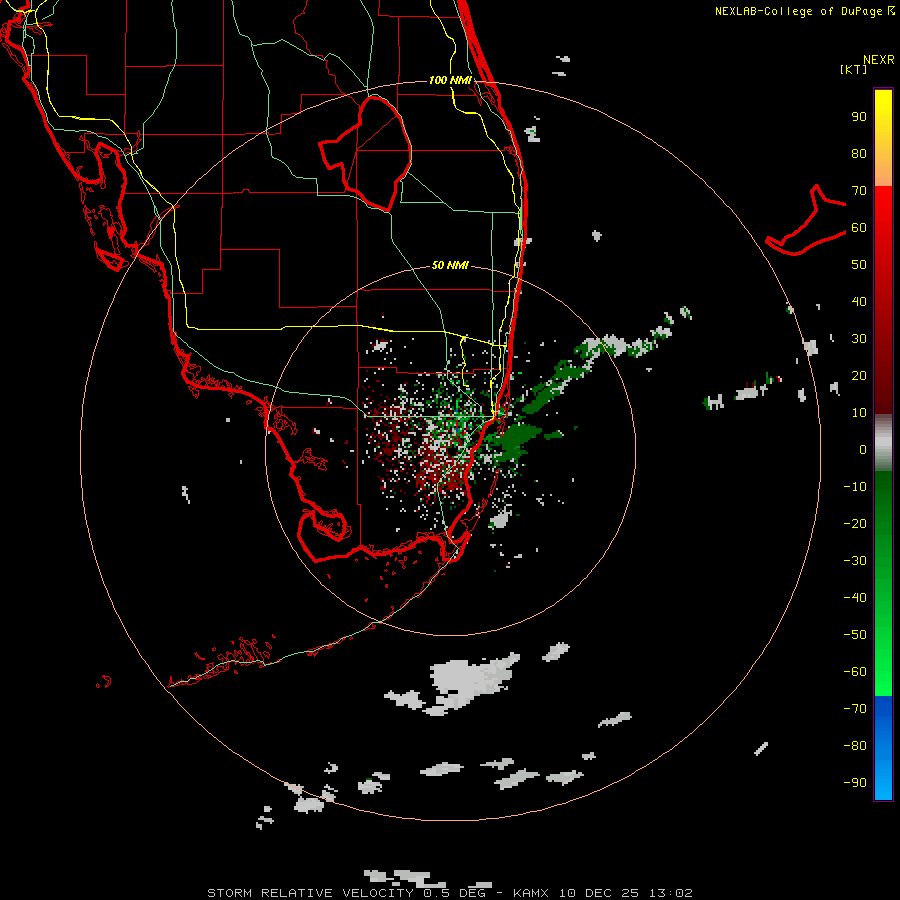This screenshot has height=900, width=900.
Task: Click the -10 value on velocity scale
Action: coord(855,487)
